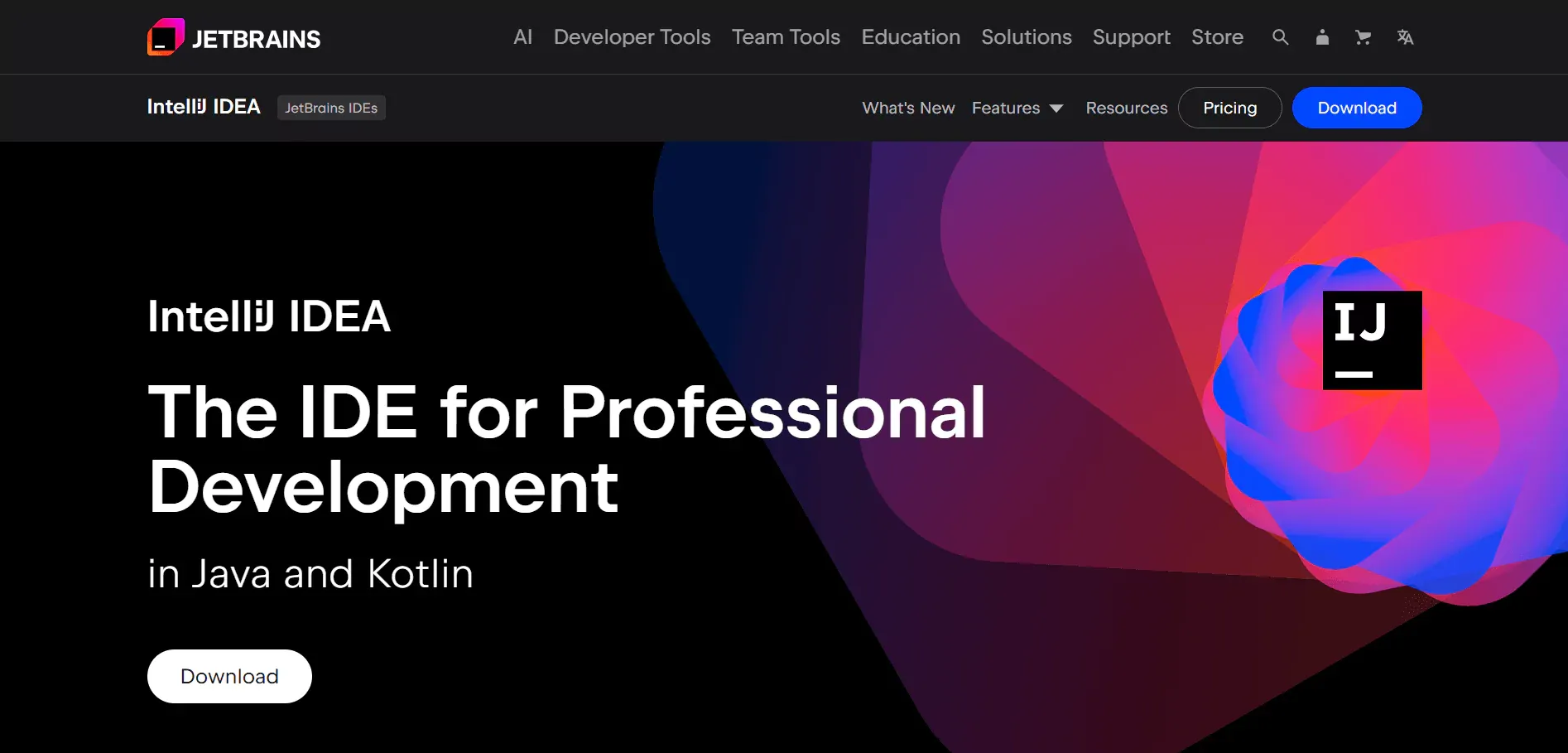The height and width of the screenshot is (753, 1568).
Task: Open the Education menu item
Action: pyautogui.click(x=911, y=37)
